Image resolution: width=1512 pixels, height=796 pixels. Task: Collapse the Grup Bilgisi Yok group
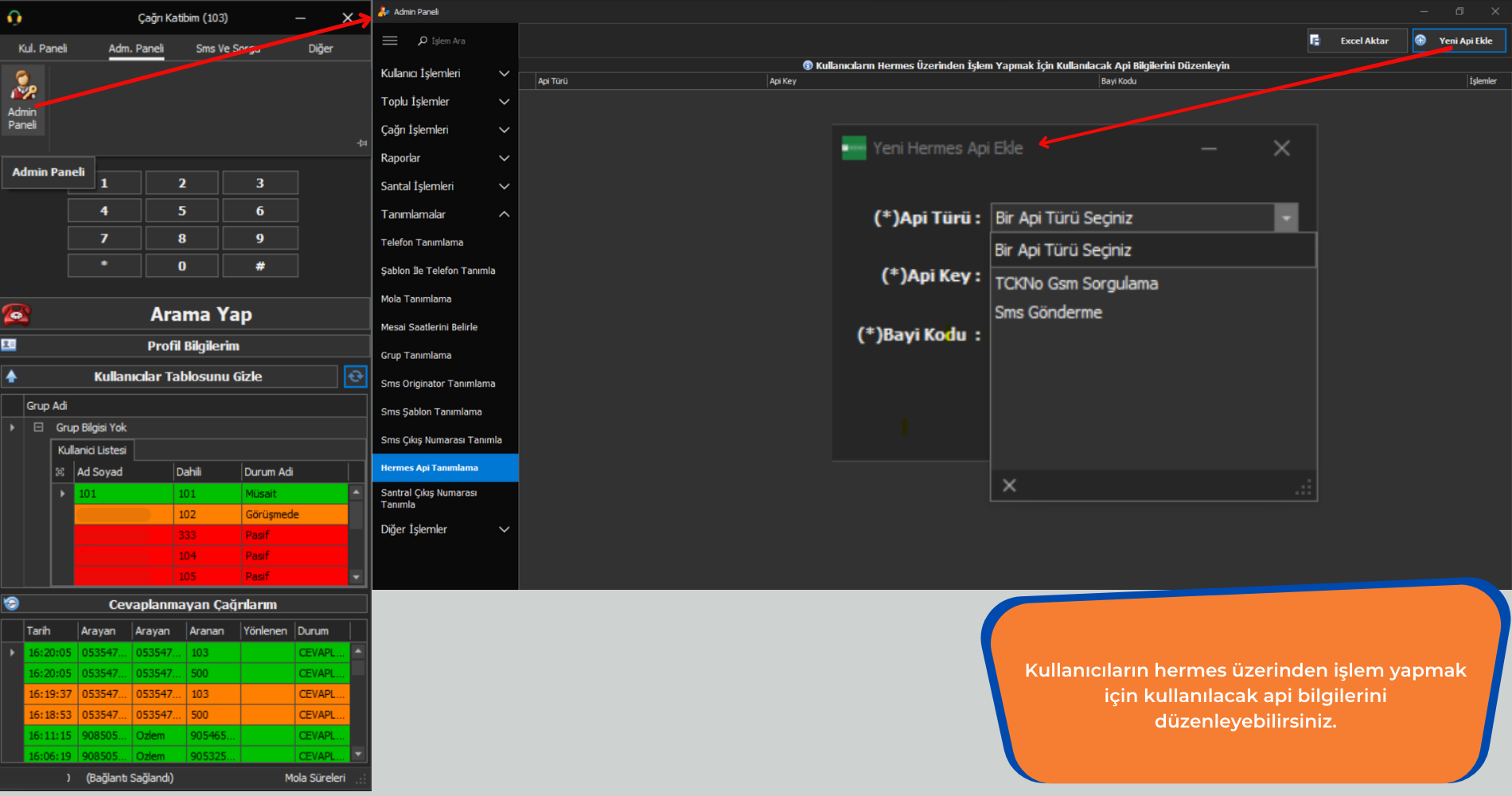(x=38, y=427)
